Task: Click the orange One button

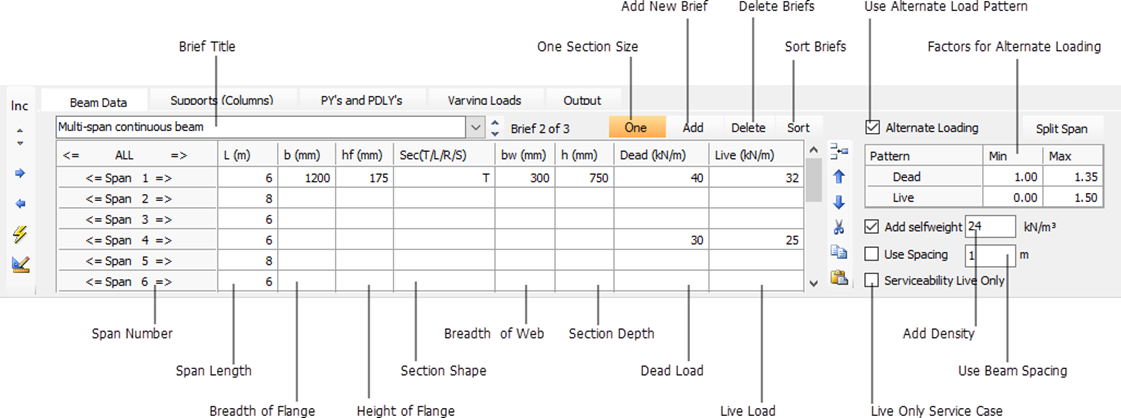Action: pyautogui.click(x=636, y=127)
